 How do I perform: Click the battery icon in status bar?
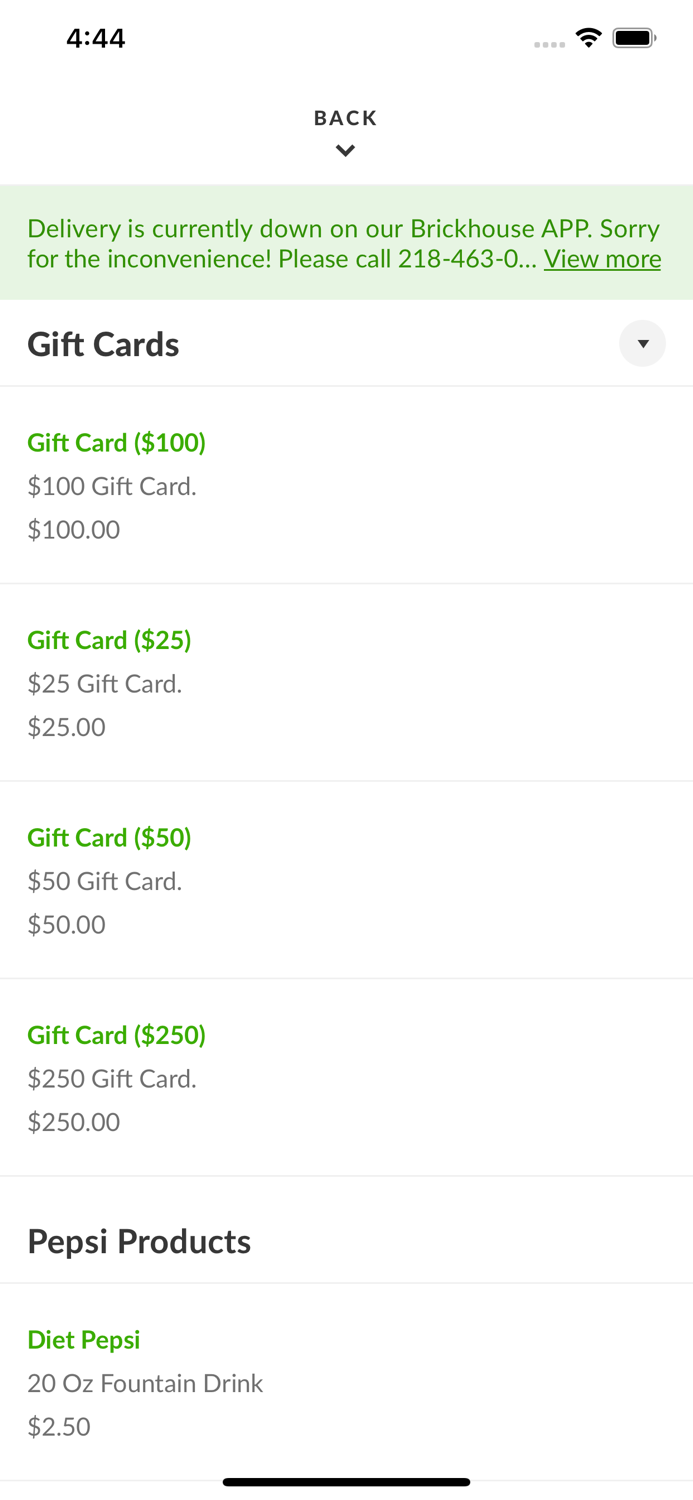coord(634,38)
